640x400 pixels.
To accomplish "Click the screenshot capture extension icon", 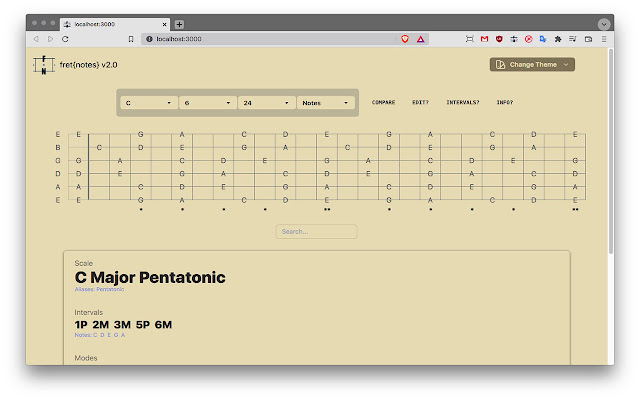I will click(x=470, y=39).
